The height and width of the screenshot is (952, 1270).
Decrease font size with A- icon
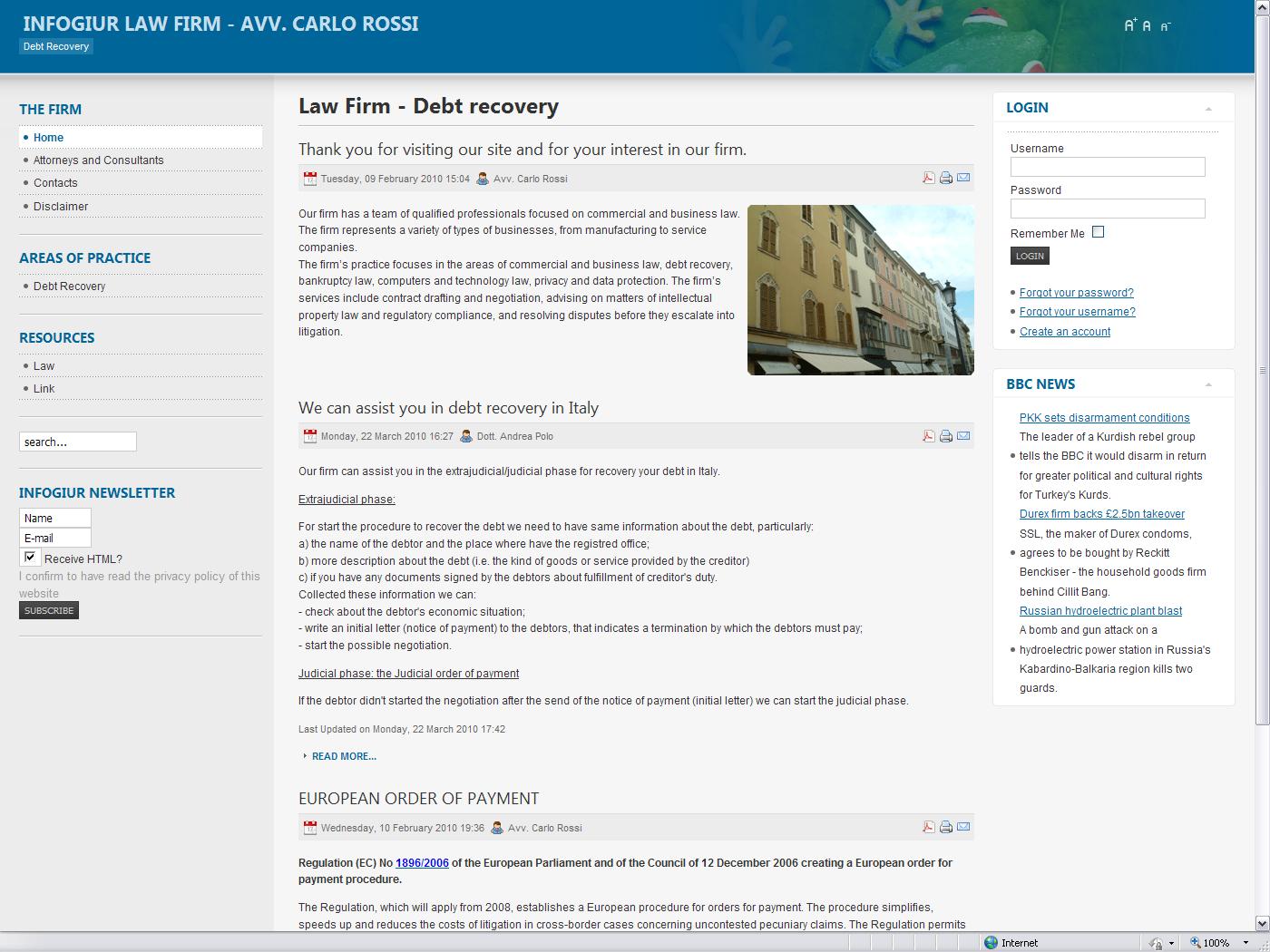[1166, 26]
